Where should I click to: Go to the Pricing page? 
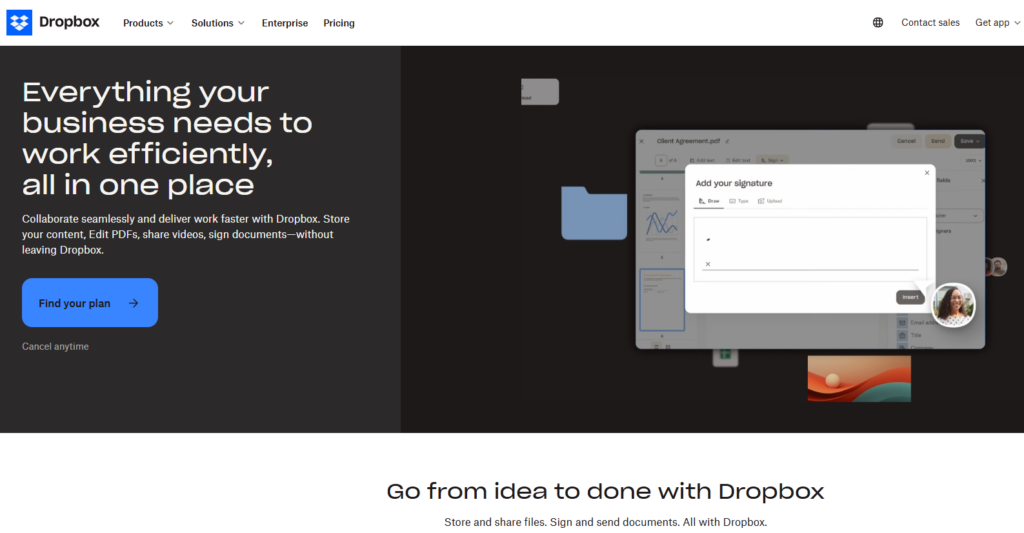coord(339,23)
